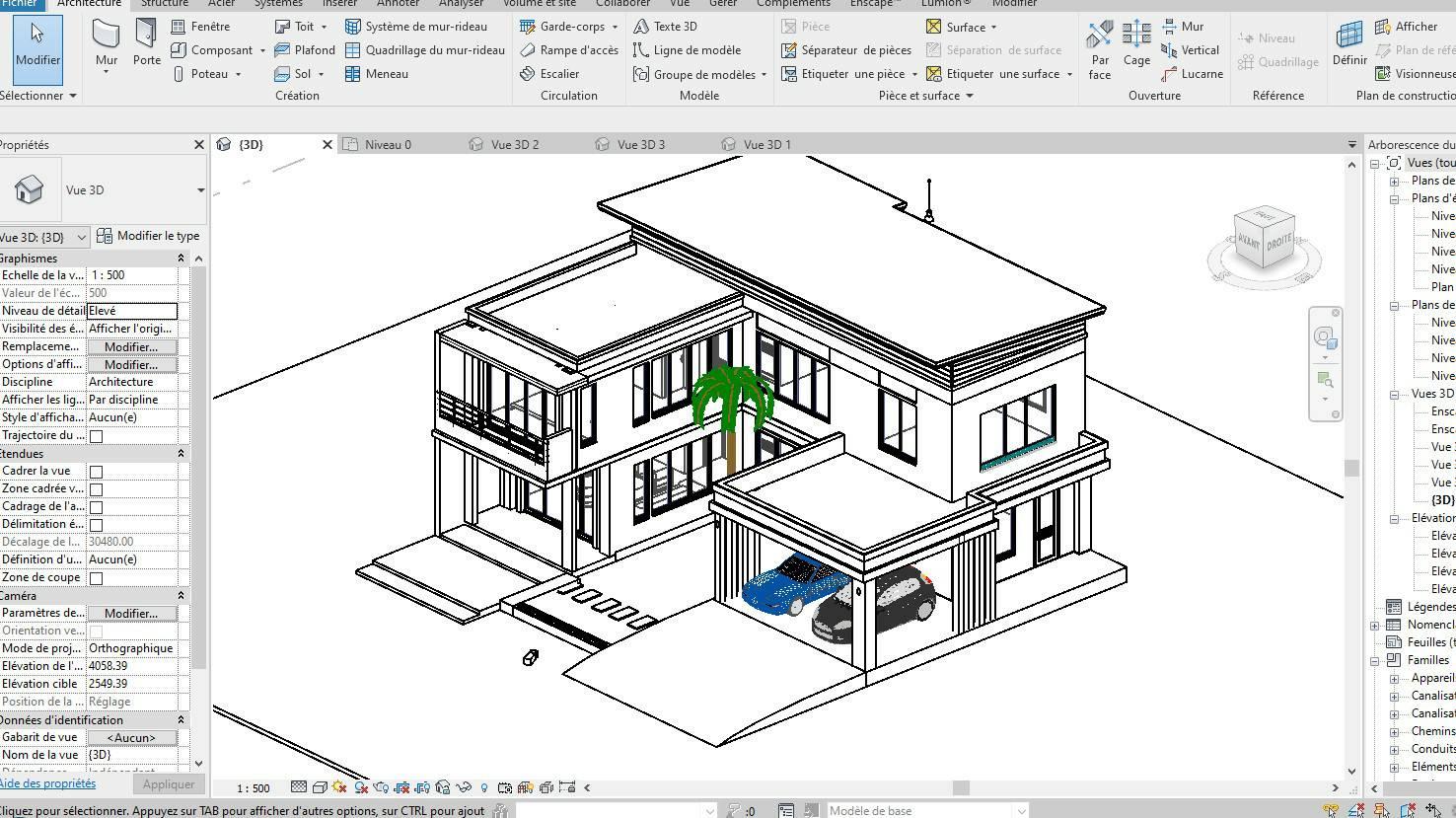Click the Afficher work plane button
1456x818 pixels.
pos(1407,27)
